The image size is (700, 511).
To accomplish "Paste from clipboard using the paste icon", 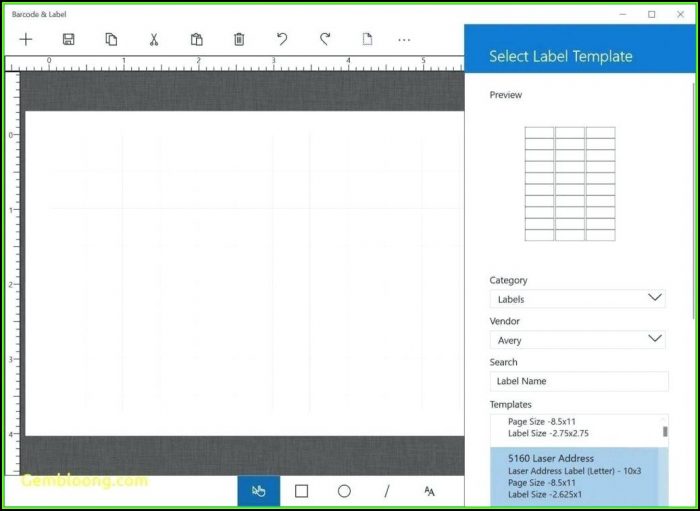I will [197, 39].
